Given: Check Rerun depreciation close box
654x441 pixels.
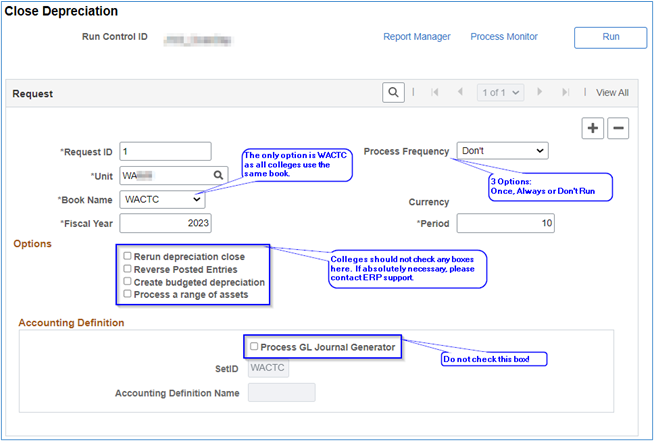Looking at the screenshot, I should coord(127,256).
